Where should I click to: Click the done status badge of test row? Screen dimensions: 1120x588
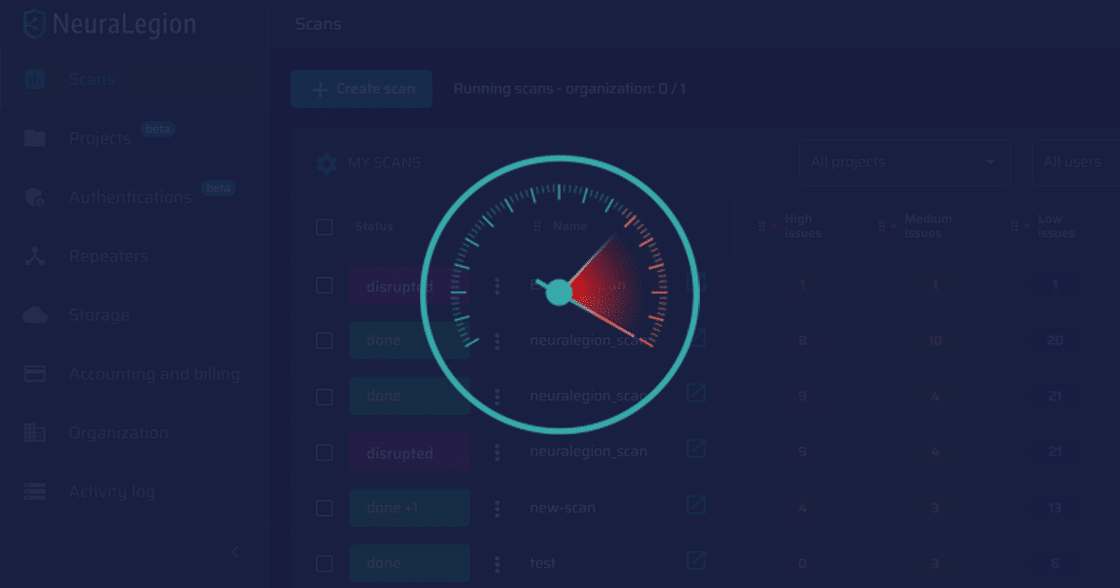(x=409, y=564)
